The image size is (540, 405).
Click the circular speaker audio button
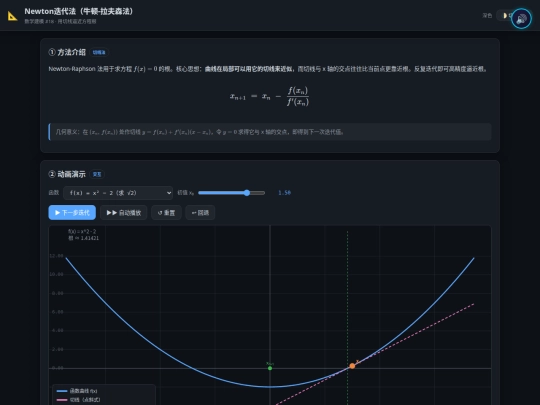pyautogui.click(x=521, y=19)
